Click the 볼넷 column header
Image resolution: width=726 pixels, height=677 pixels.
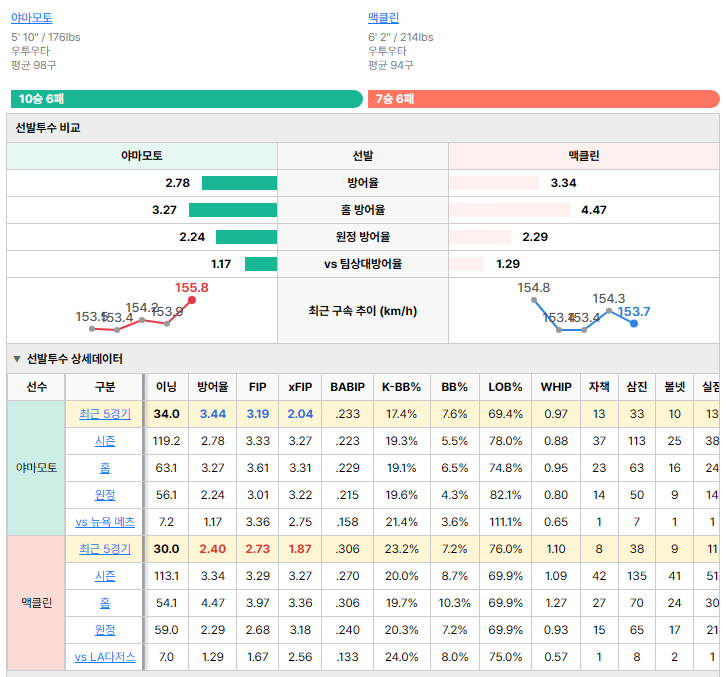675,387
